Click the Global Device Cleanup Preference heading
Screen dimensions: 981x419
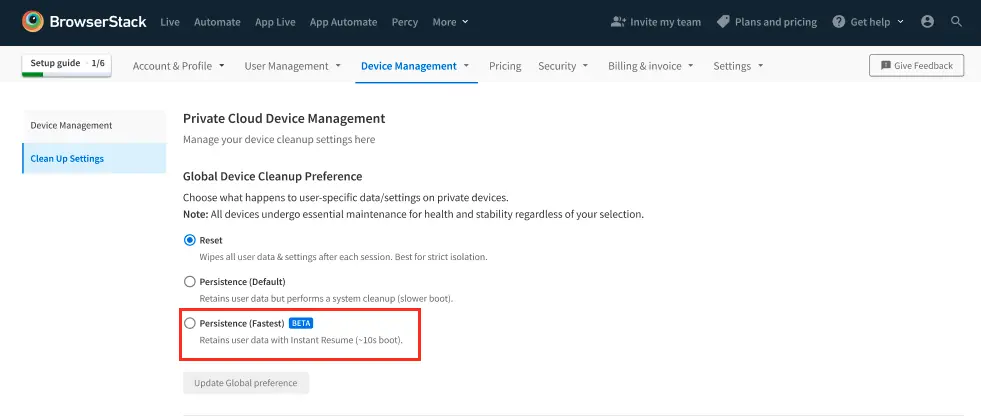click(273, 176)
